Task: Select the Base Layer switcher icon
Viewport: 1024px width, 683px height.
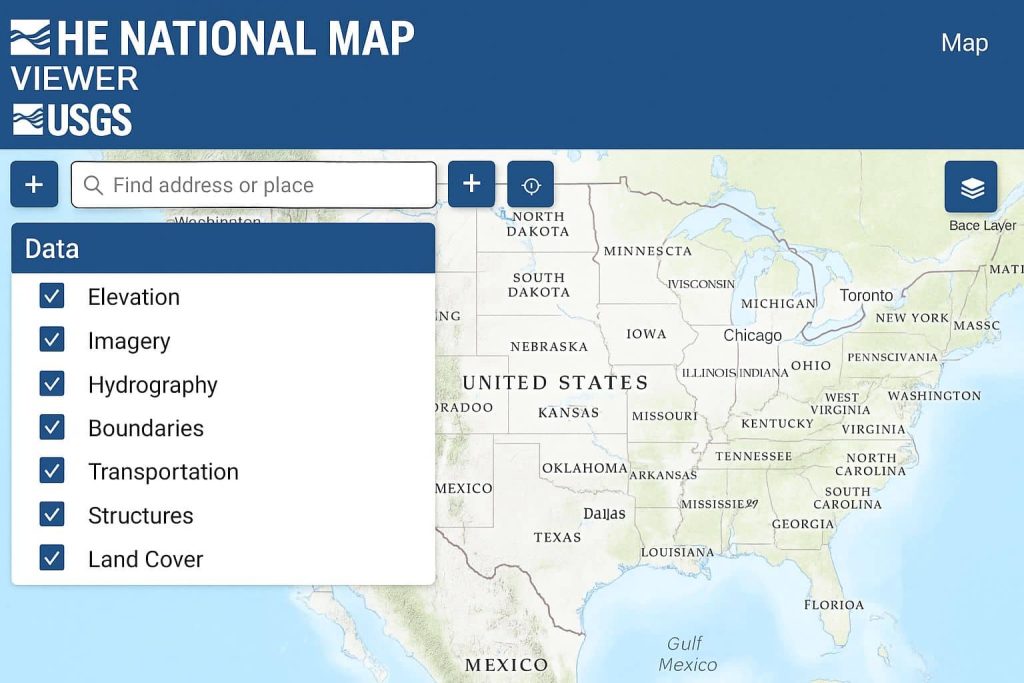Action: (x=973, y=186)
